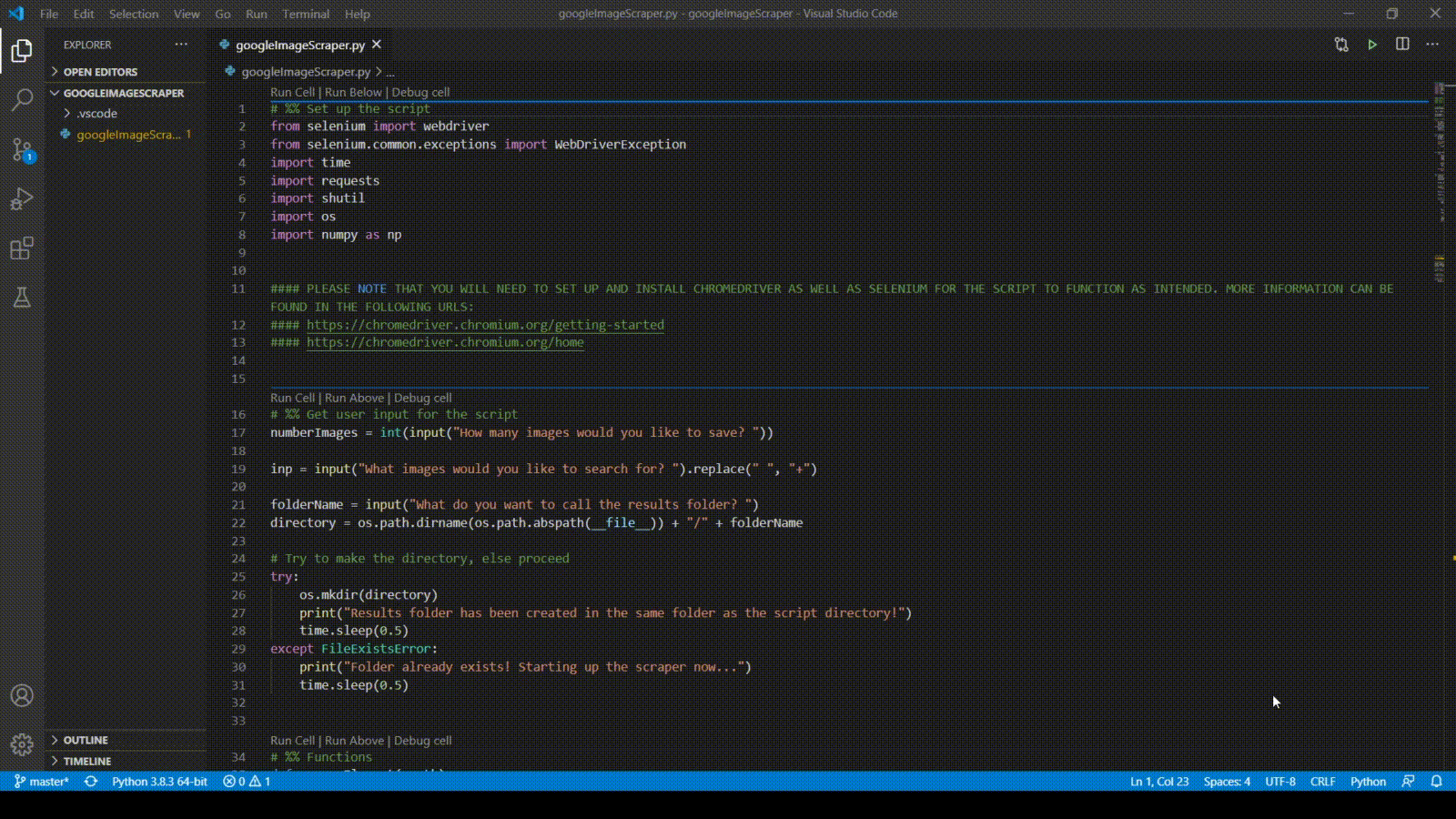The image size is (1456, 819).
Task: Click Debug cell above line 1
Action: point(420,92)
